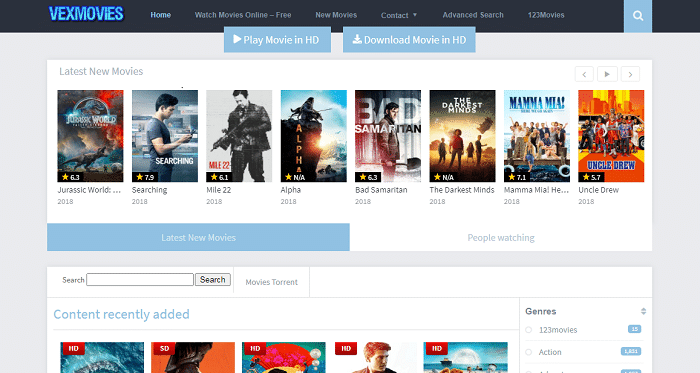Click the Searching title link
The height and width of the screenshot is (373, 700).
coord(150,190)
